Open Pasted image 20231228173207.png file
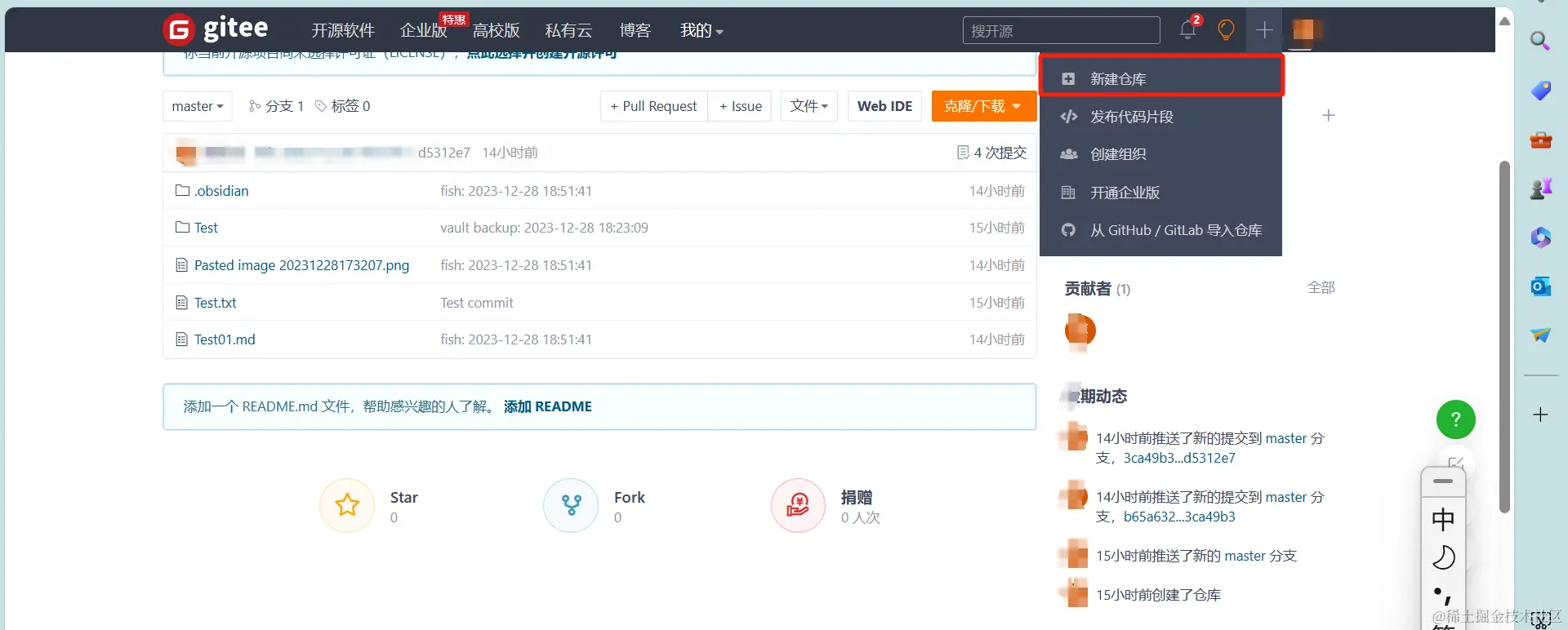 [x=301, y=265]
